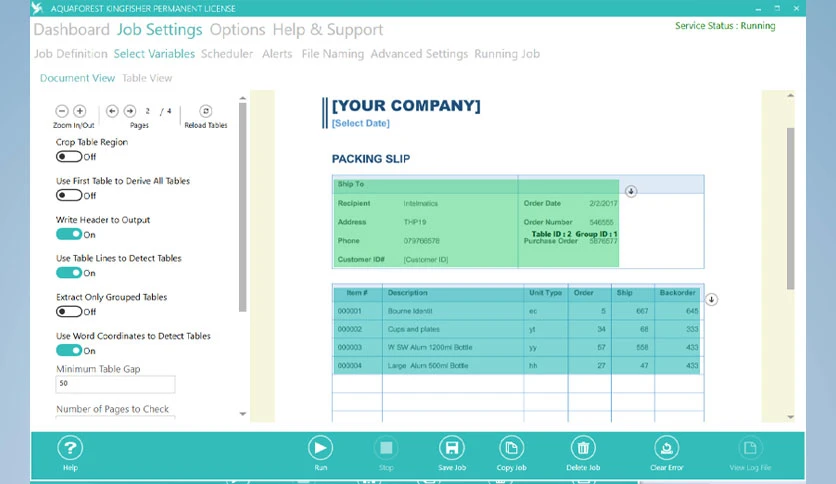The height and width of the screenshot is (484, 836).
Task: Click the Aquaforest Kingfisher logo icon
Action: tap(37, 8)
